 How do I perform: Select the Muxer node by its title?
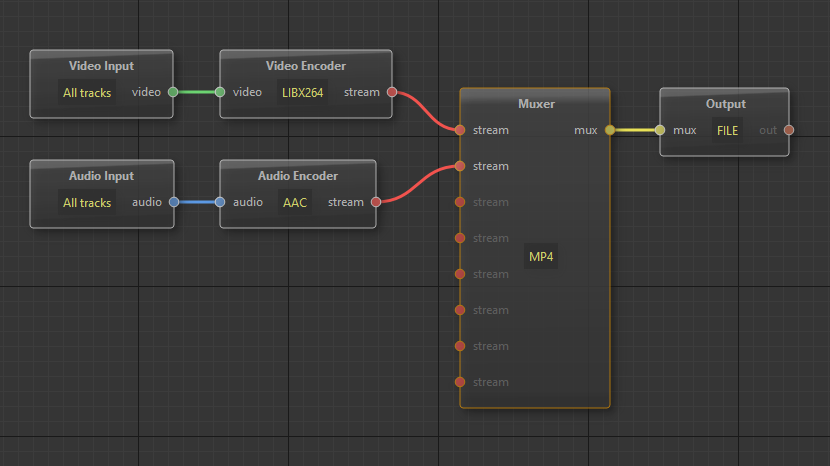536,104
